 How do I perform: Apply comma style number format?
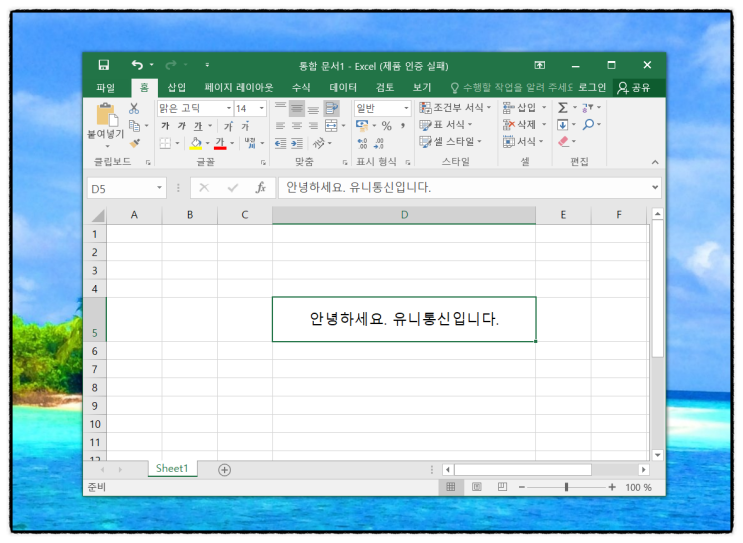[x=403, y=126]
